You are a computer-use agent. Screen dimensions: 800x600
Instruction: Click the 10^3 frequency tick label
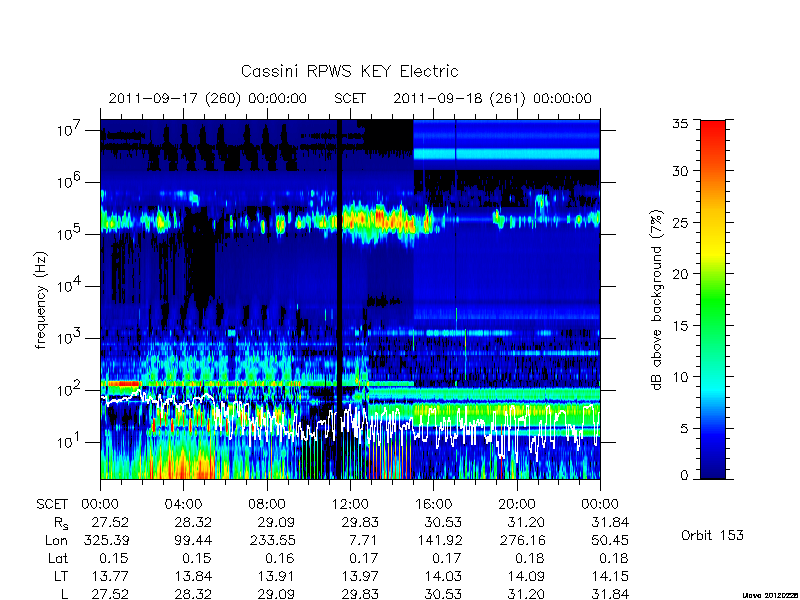[x=68, y=337]
